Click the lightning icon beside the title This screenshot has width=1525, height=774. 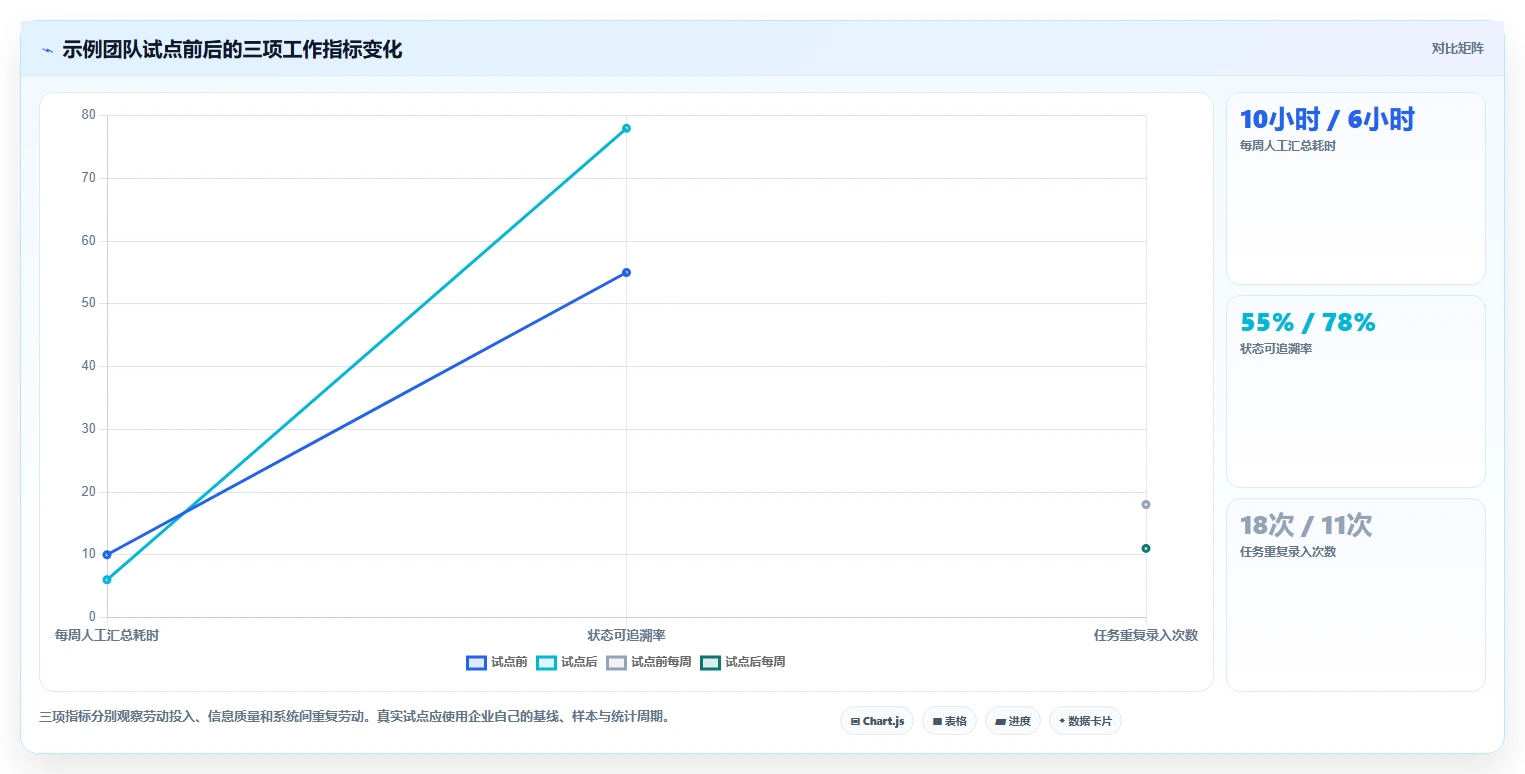click(x=48, y=50)
